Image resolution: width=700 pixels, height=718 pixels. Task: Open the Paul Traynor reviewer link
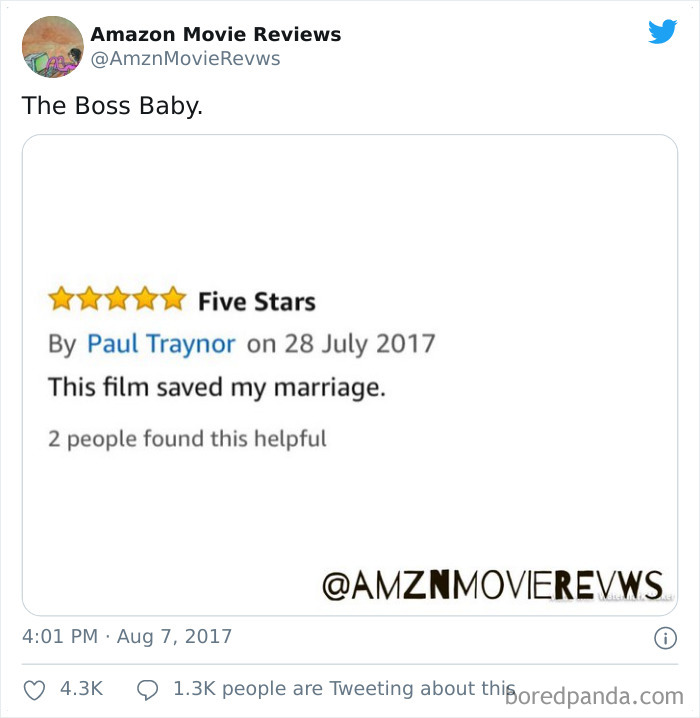pos(161,343)
